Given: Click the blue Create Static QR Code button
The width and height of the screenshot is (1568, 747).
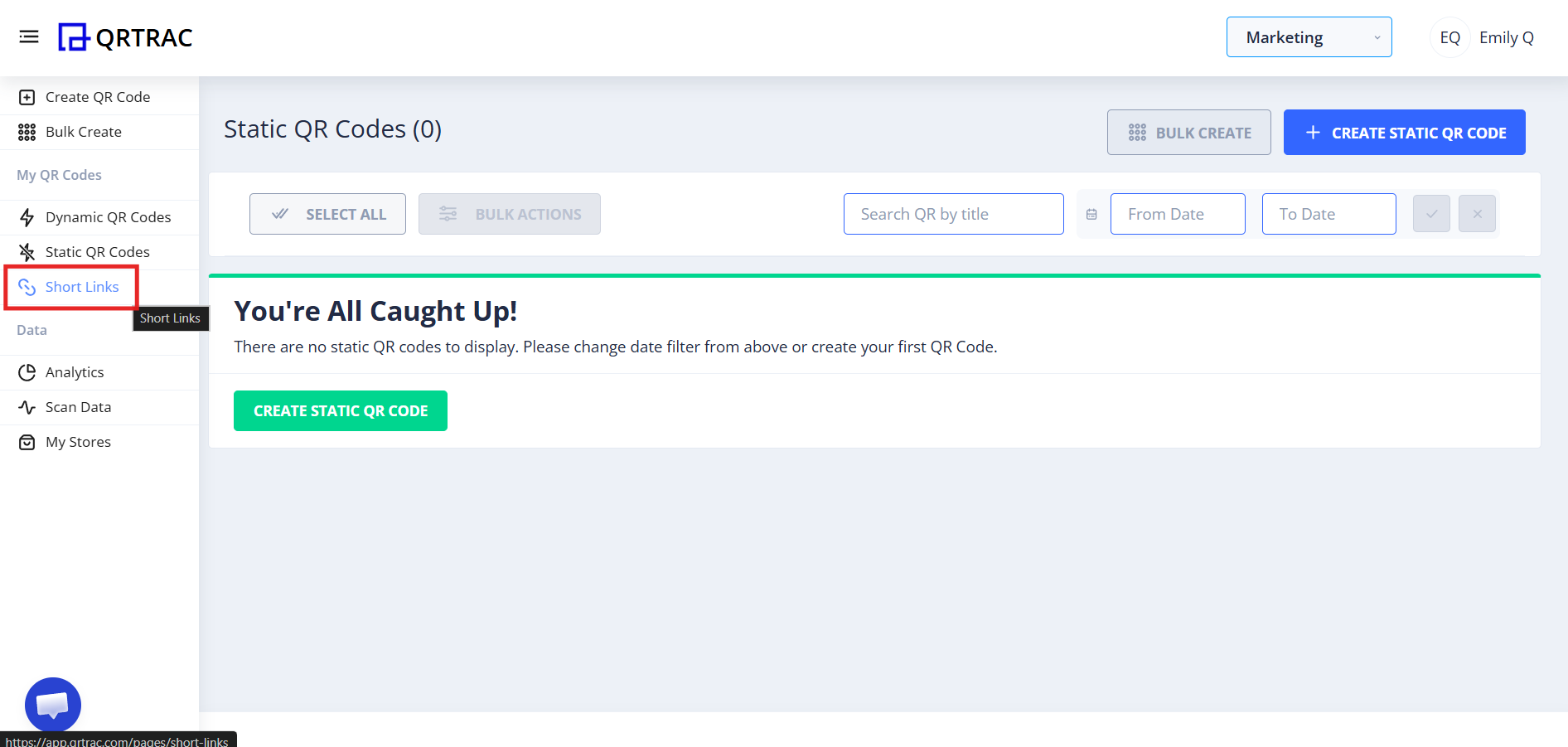Looking at the screenshot, I should pos(1404,133).
